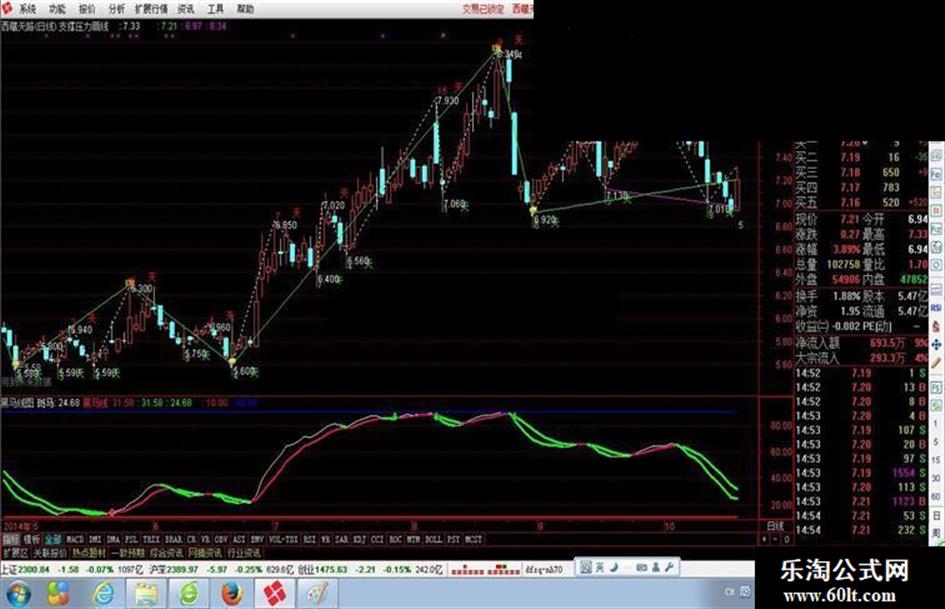Screen dimensions: 945x609
Task: Select the TRIX indicator tab
Action: [151, 540]
